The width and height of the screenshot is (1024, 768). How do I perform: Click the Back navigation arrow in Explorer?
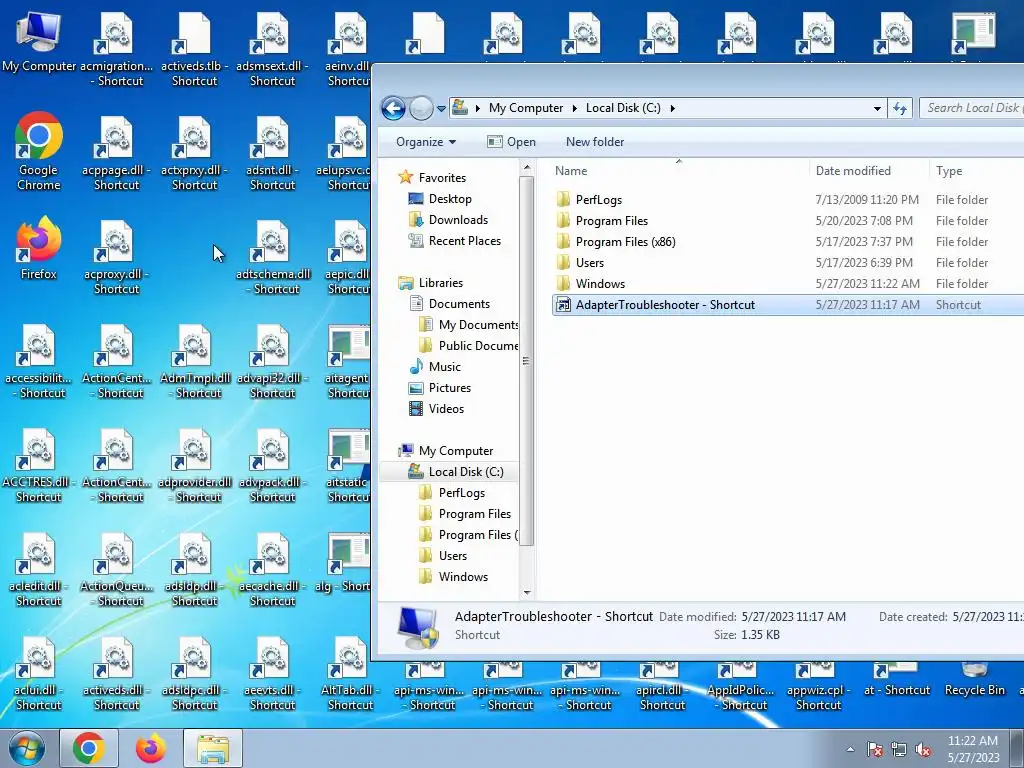(393, 108)
